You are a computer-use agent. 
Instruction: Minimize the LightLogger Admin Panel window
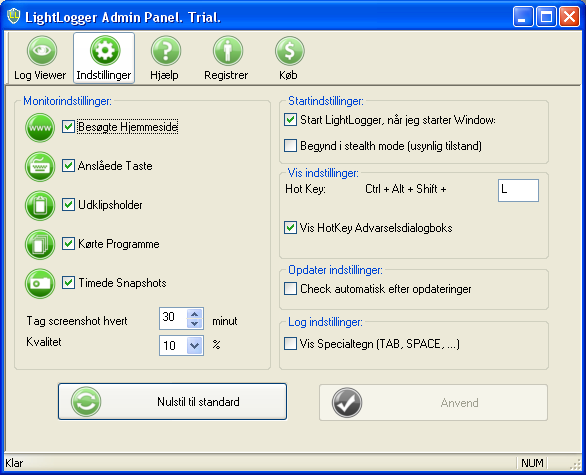(x=523, y=16)
